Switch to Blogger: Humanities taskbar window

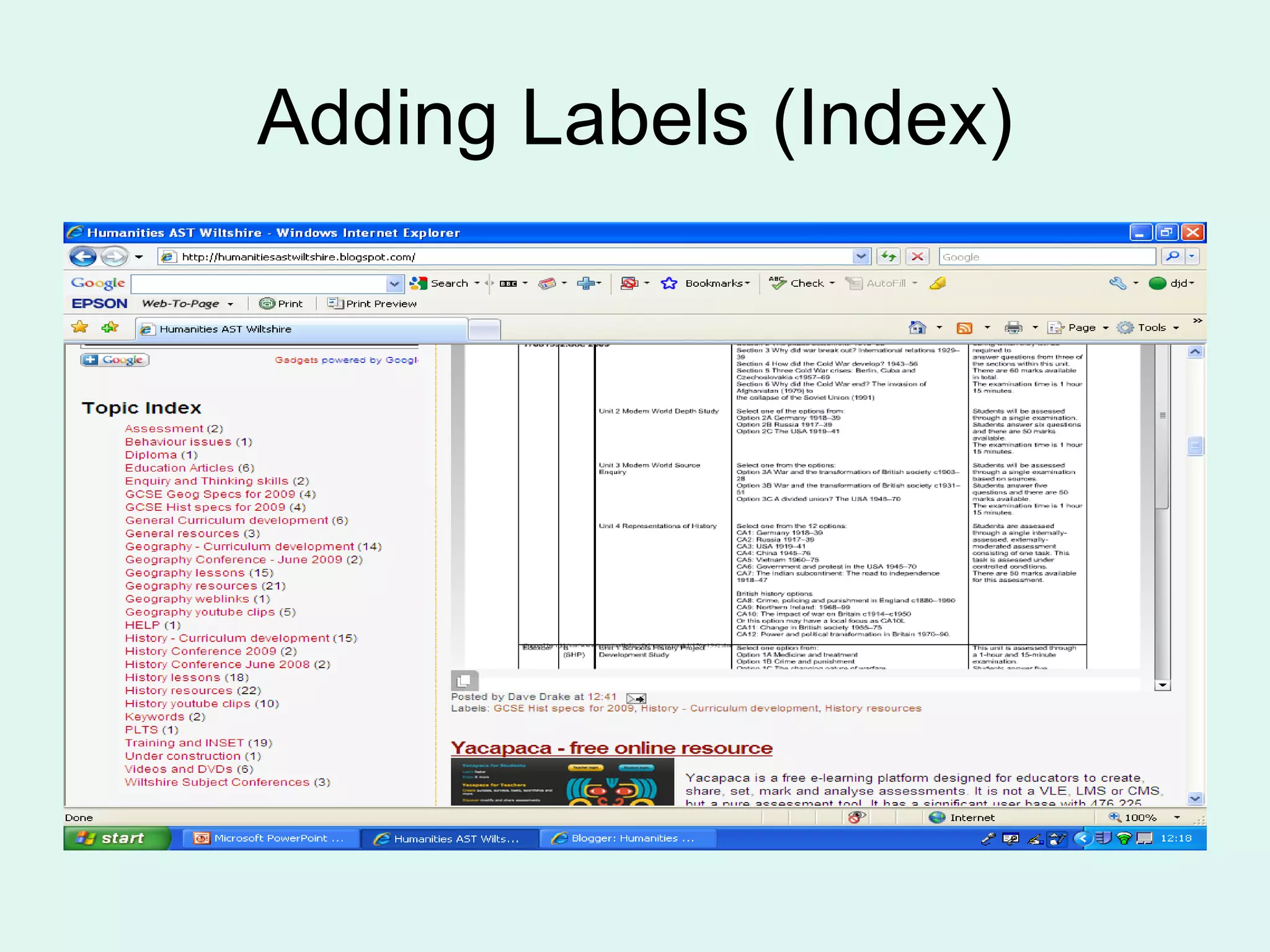tap(628, 839)
